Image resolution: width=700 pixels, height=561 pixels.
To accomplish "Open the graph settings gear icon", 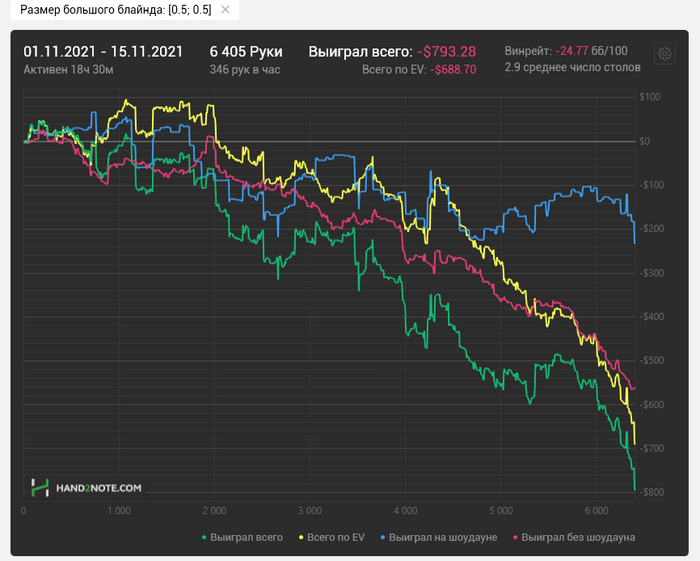I will pyautogui.click(x=664, y=54).
